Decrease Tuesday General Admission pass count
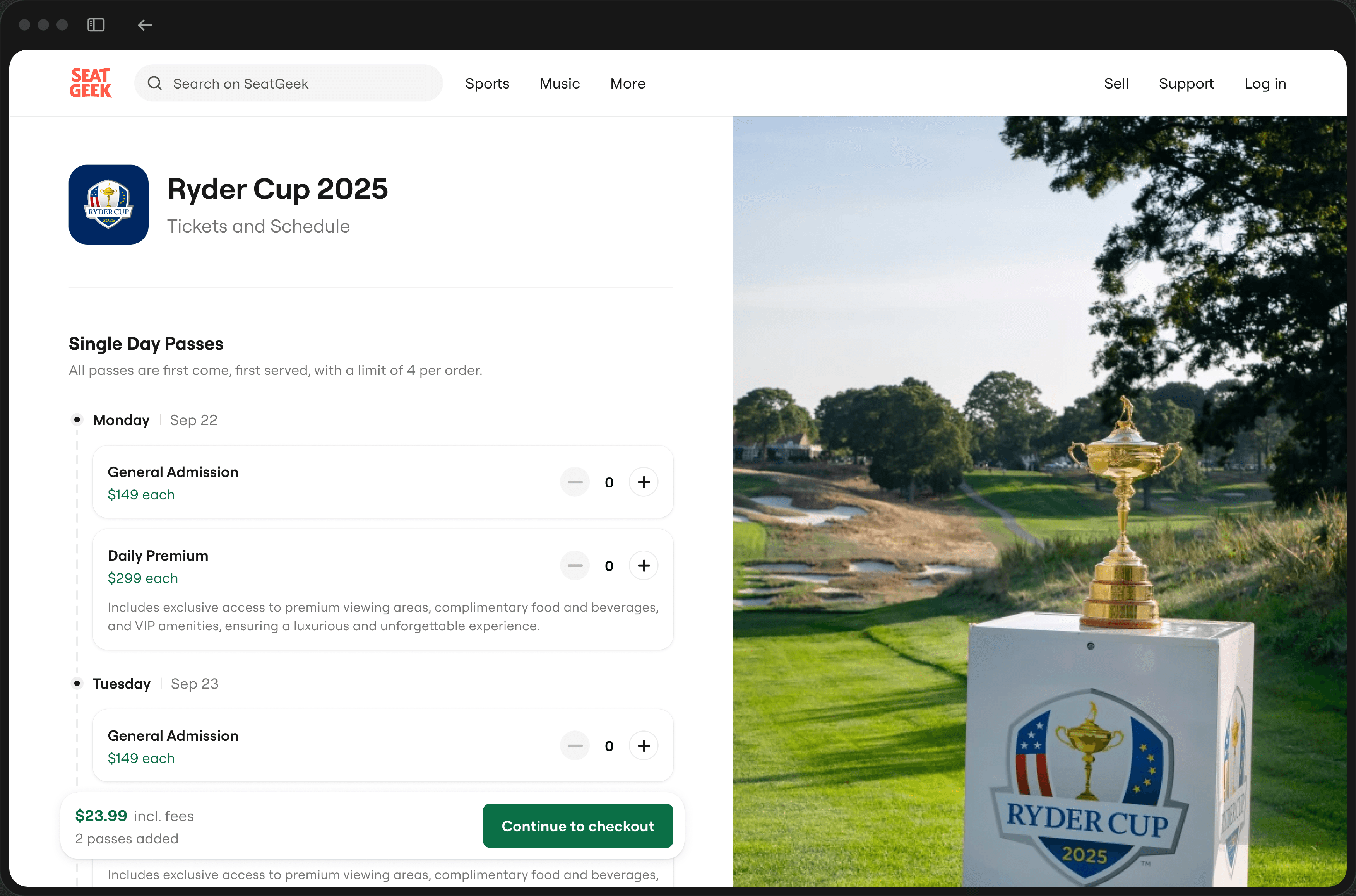The width and height of the screenshot is (1356, 896). (575, 745)
